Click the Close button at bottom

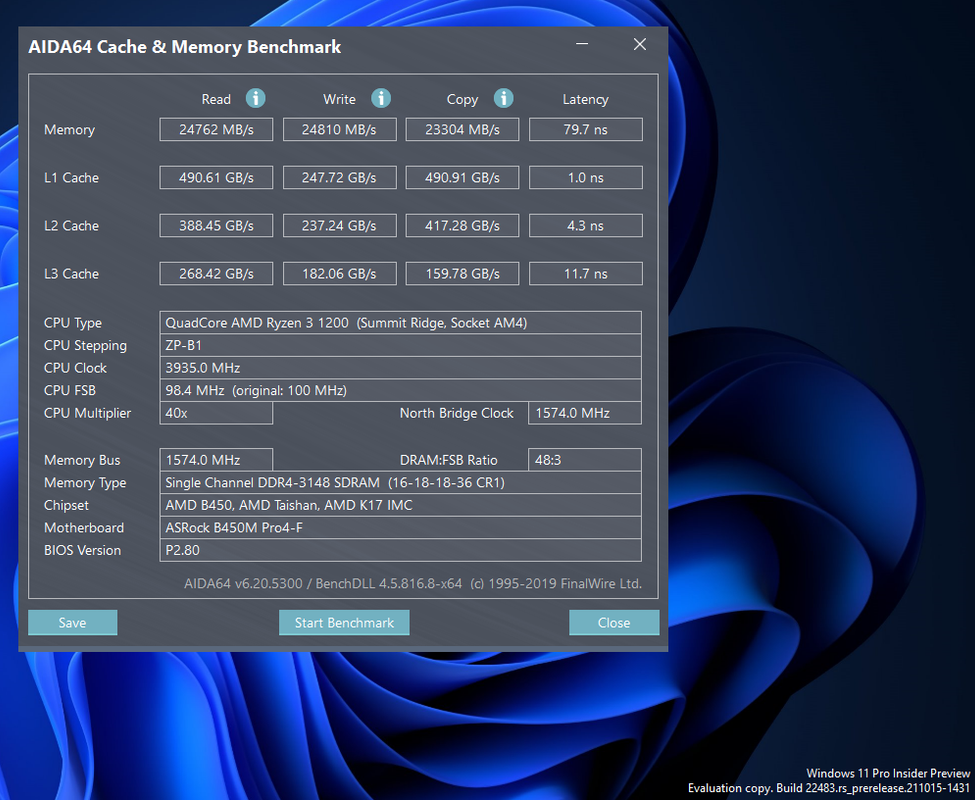coord(614,622)
